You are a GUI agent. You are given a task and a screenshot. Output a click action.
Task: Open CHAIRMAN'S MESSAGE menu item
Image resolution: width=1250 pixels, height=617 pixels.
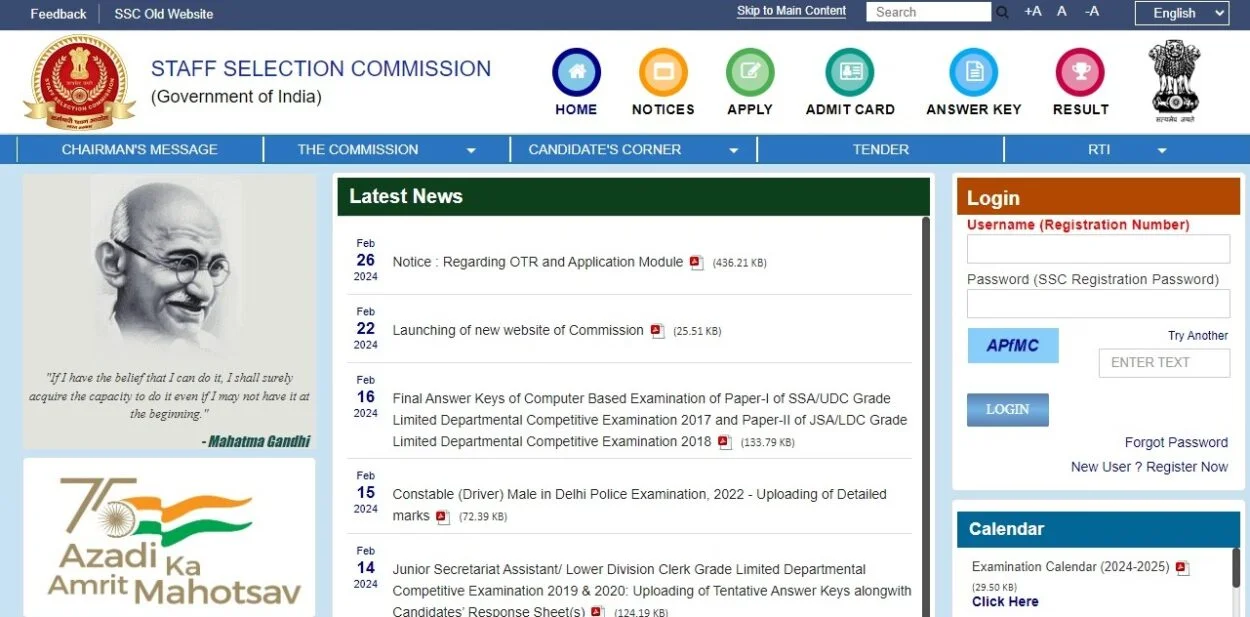pyautogui.click(x=140, y=150)
